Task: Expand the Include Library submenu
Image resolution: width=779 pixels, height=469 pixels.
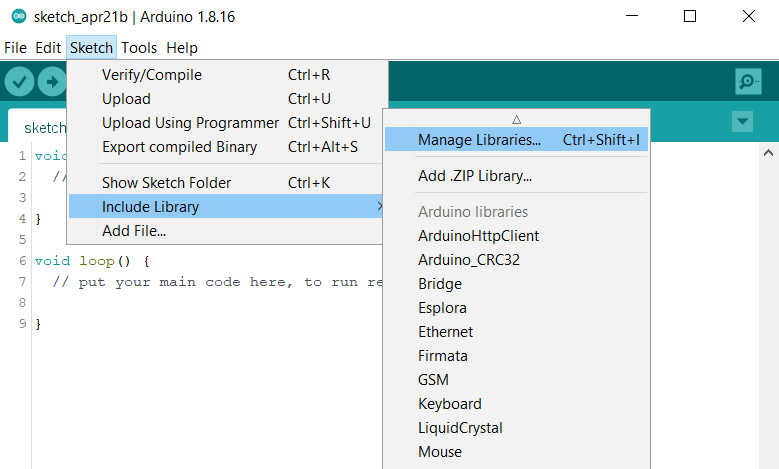Action: tap(226, 207)
